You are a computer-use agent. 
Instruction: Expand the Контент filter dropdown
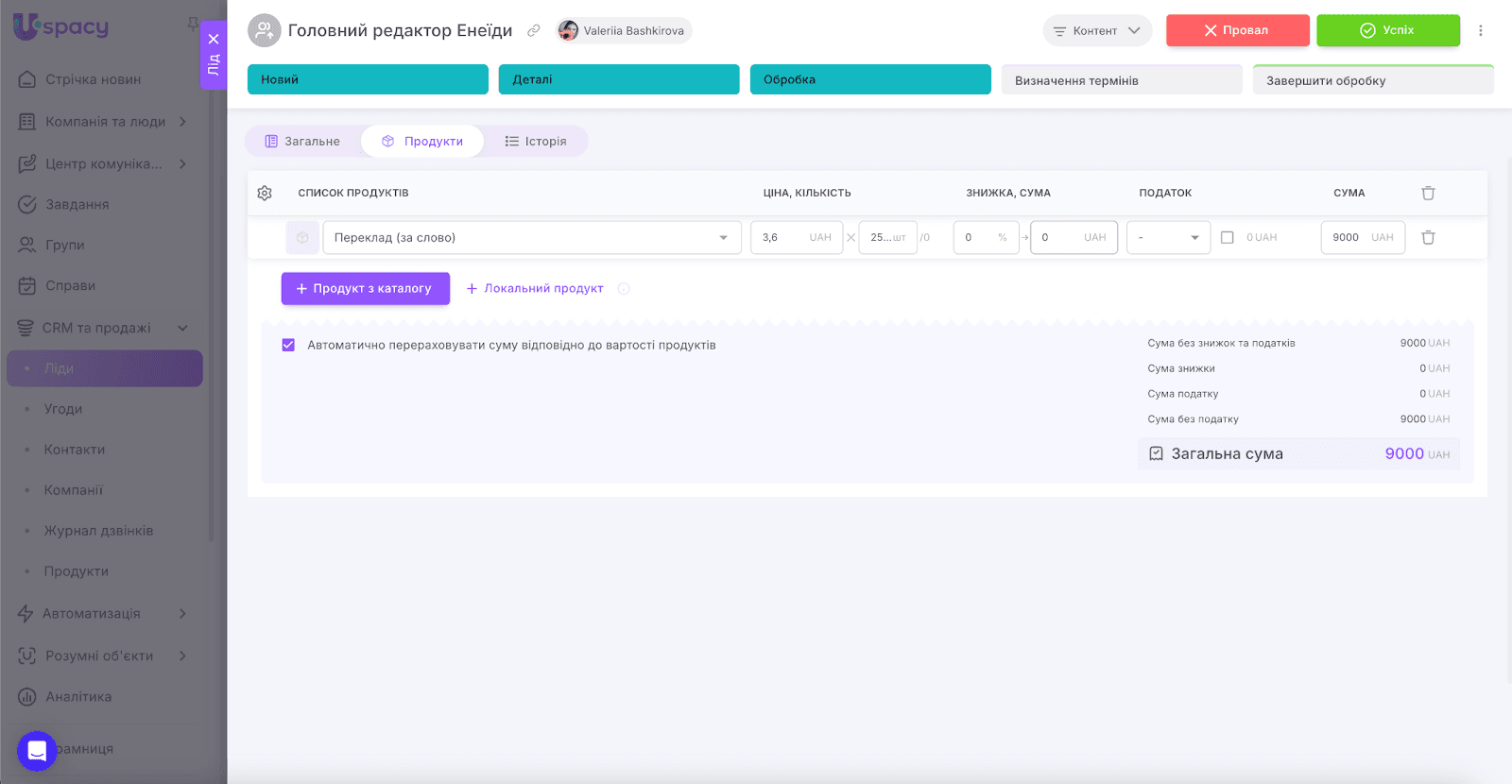[1097, 30]
